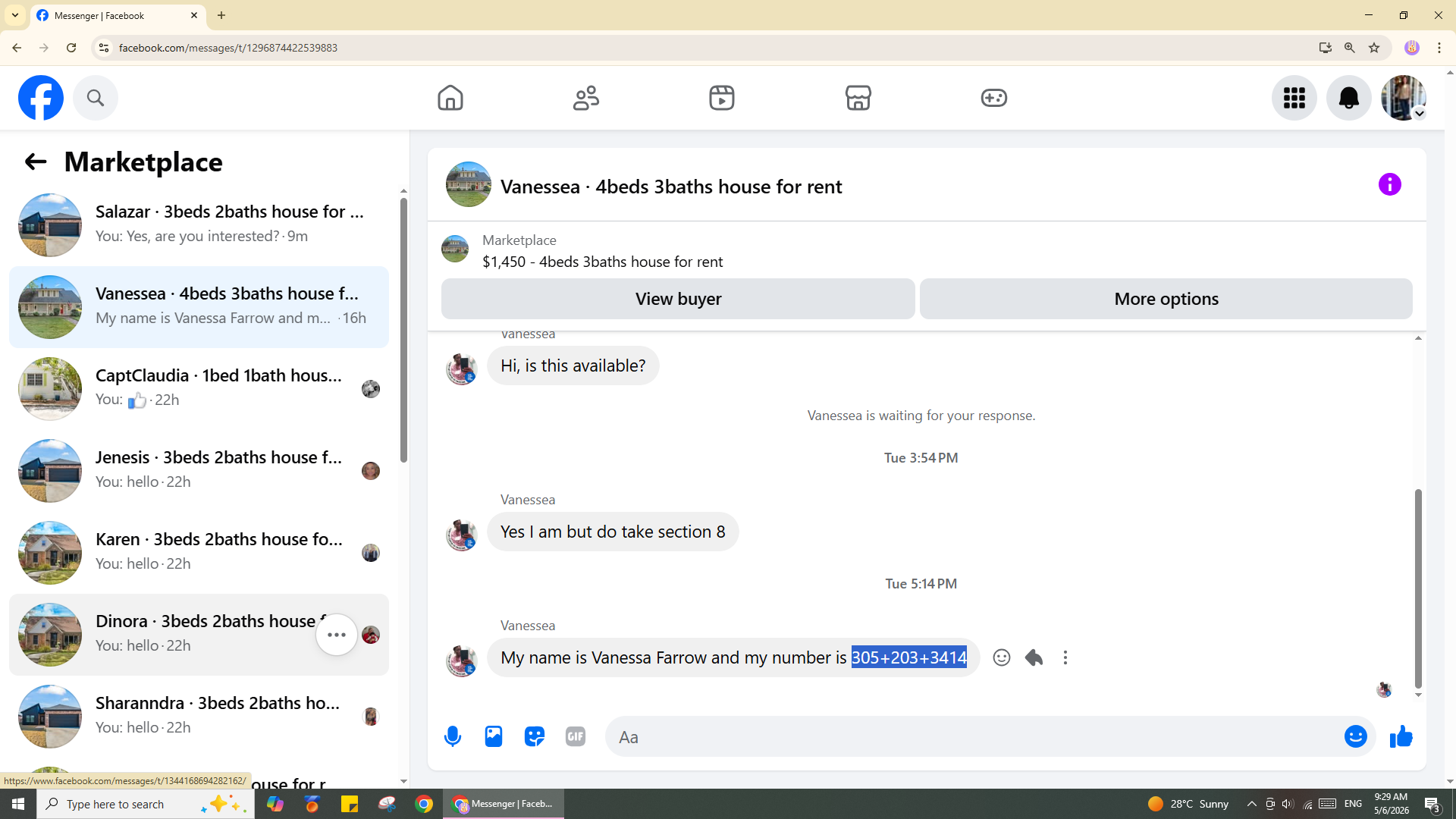Select the Messenger | Facebook tab

118,15
